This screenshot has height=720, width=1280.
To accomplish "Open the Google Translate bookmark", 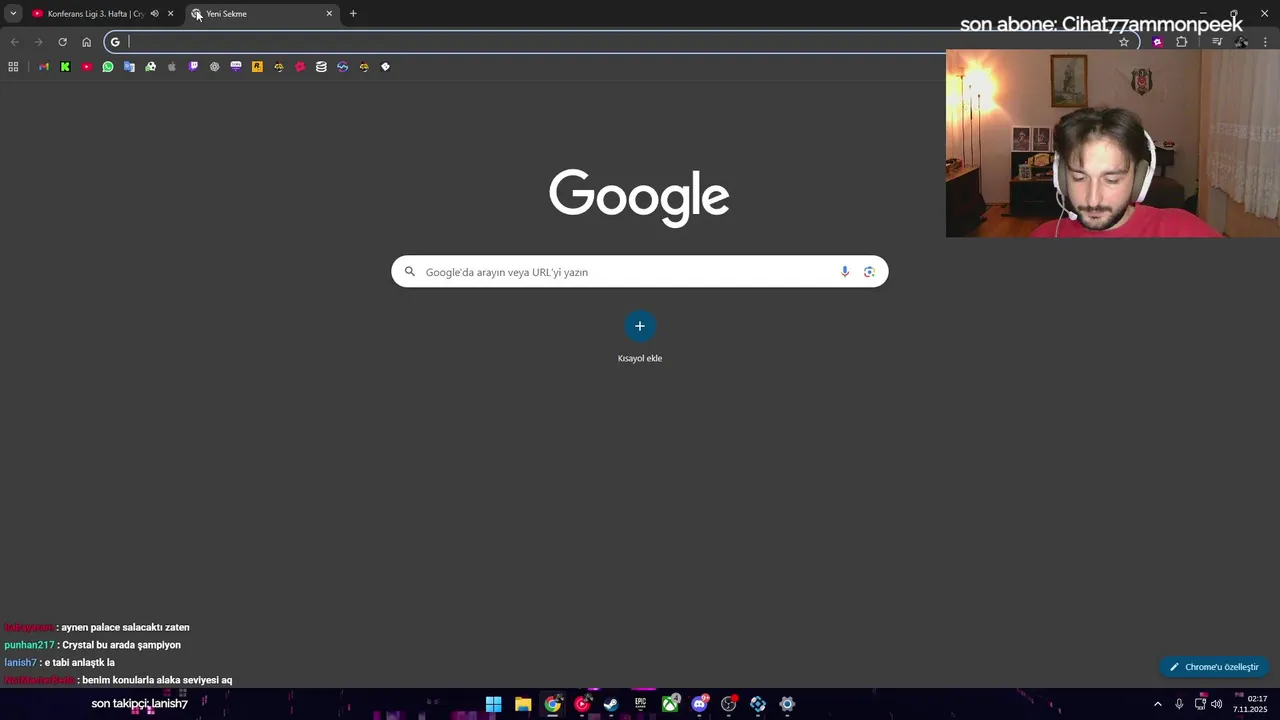I will (x=129, y=67).
